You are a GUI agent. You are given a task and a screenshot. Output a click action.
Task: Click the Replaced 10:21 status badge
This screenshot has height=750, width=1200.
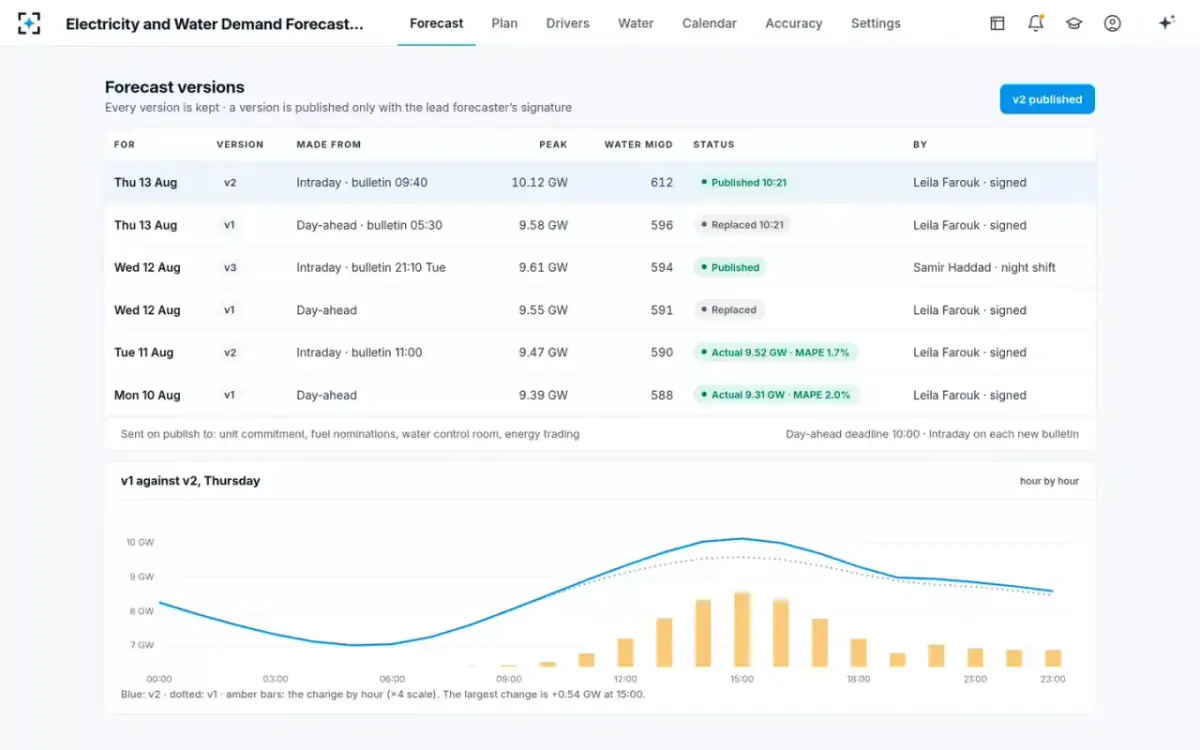(742, 225)
